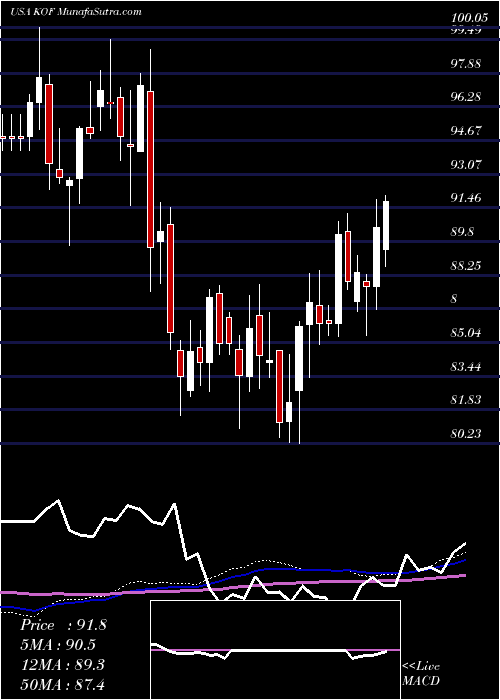The image size is (500, 700).
Task: Click the 93.07 axis label
Action: point(465,164)
